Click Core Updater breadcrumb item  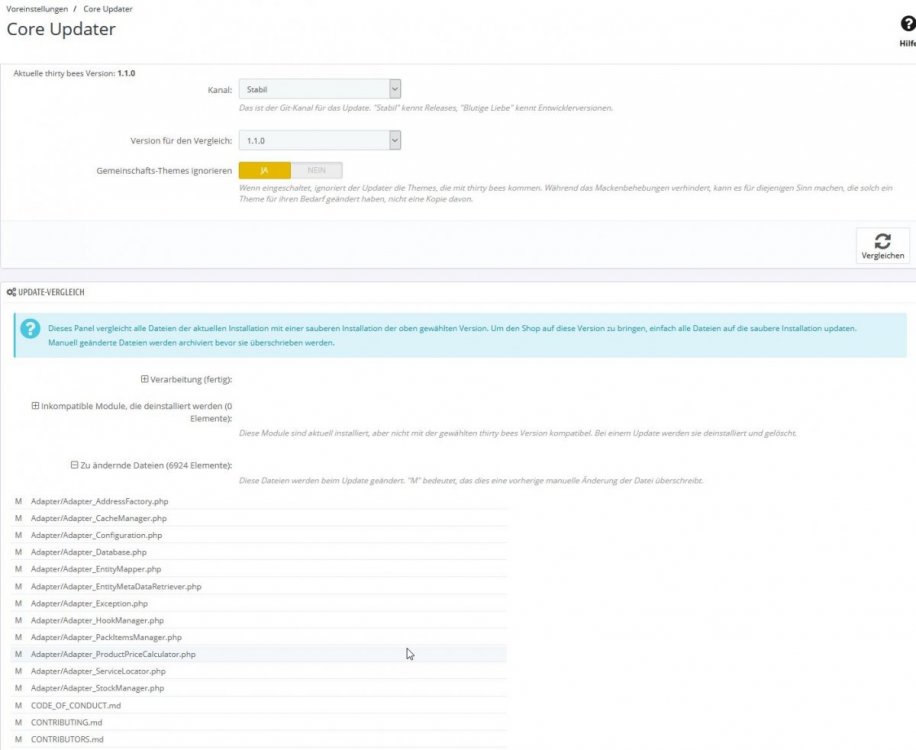108,8
